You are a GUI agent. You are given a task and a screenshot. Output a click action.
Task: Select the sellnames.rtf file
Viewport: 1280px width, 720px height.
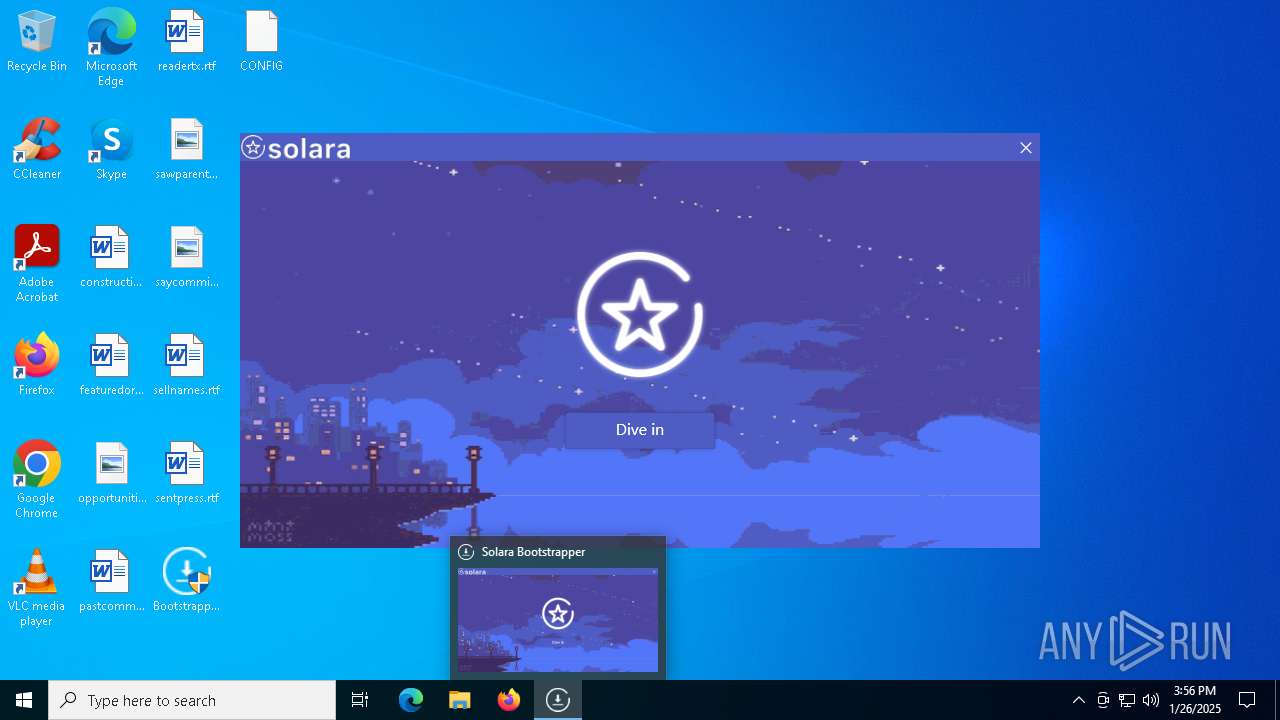[186, 365]
